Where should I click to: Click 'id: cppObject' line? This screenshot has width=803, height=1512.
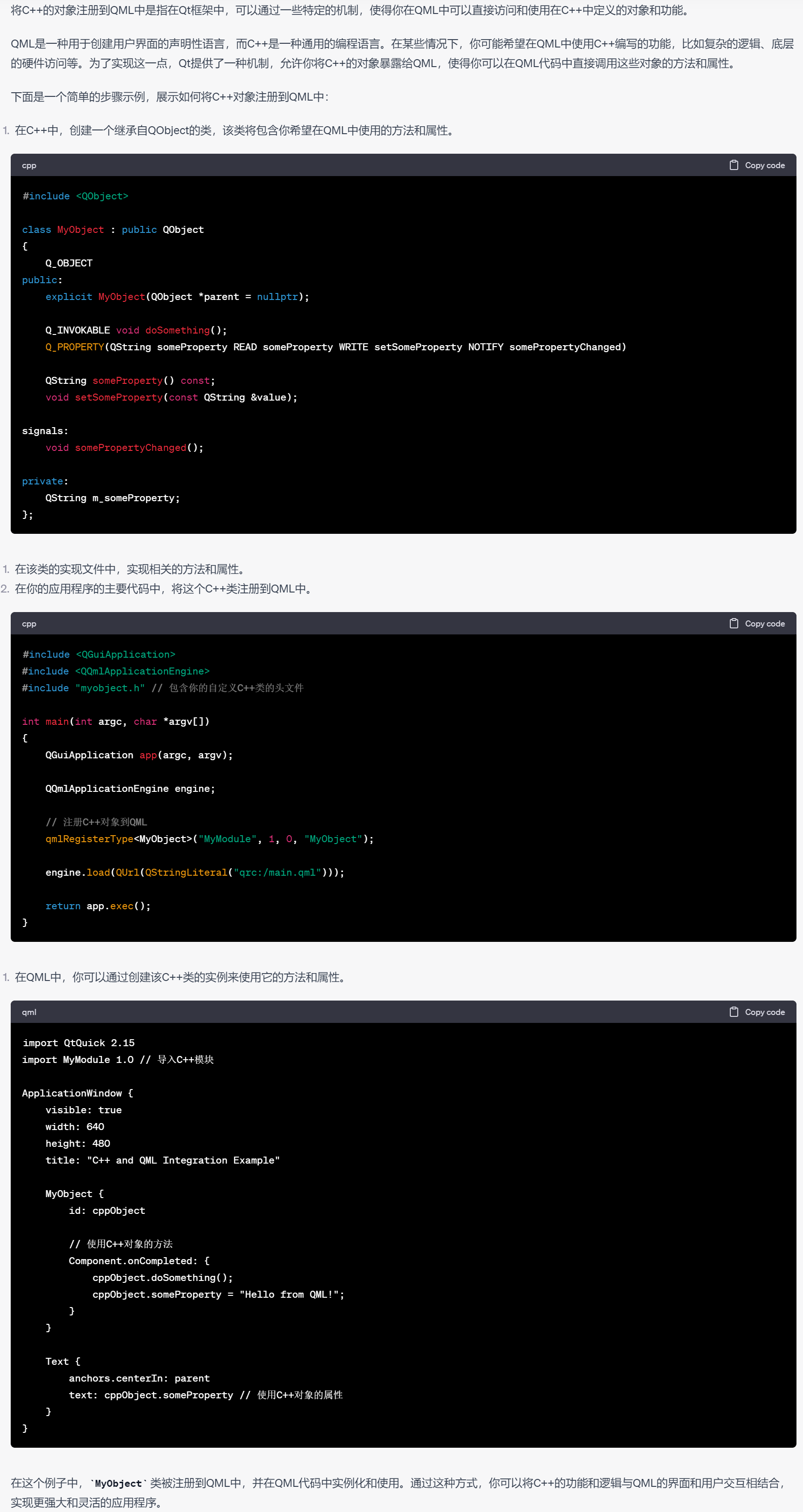107,1210
